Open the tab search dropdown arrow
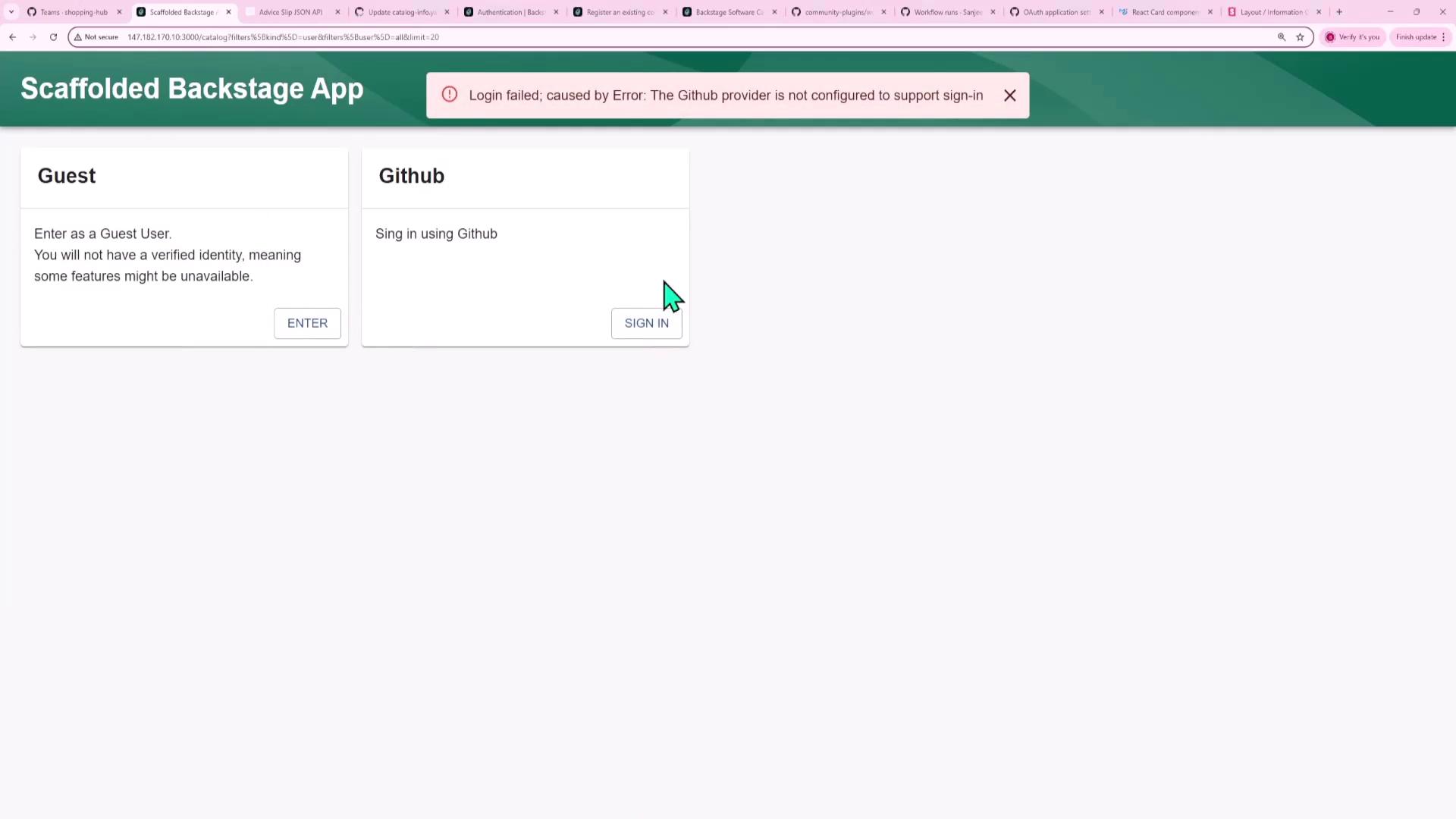Screen dimensions: 1456x819 pos(11,12)
